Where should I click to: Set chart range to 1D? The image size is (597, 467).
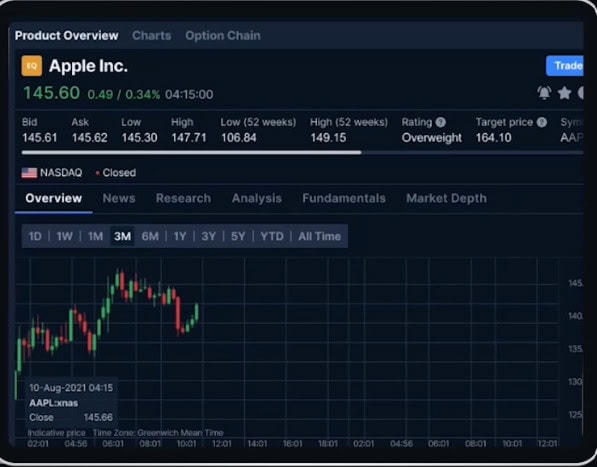tap(35, 236)
